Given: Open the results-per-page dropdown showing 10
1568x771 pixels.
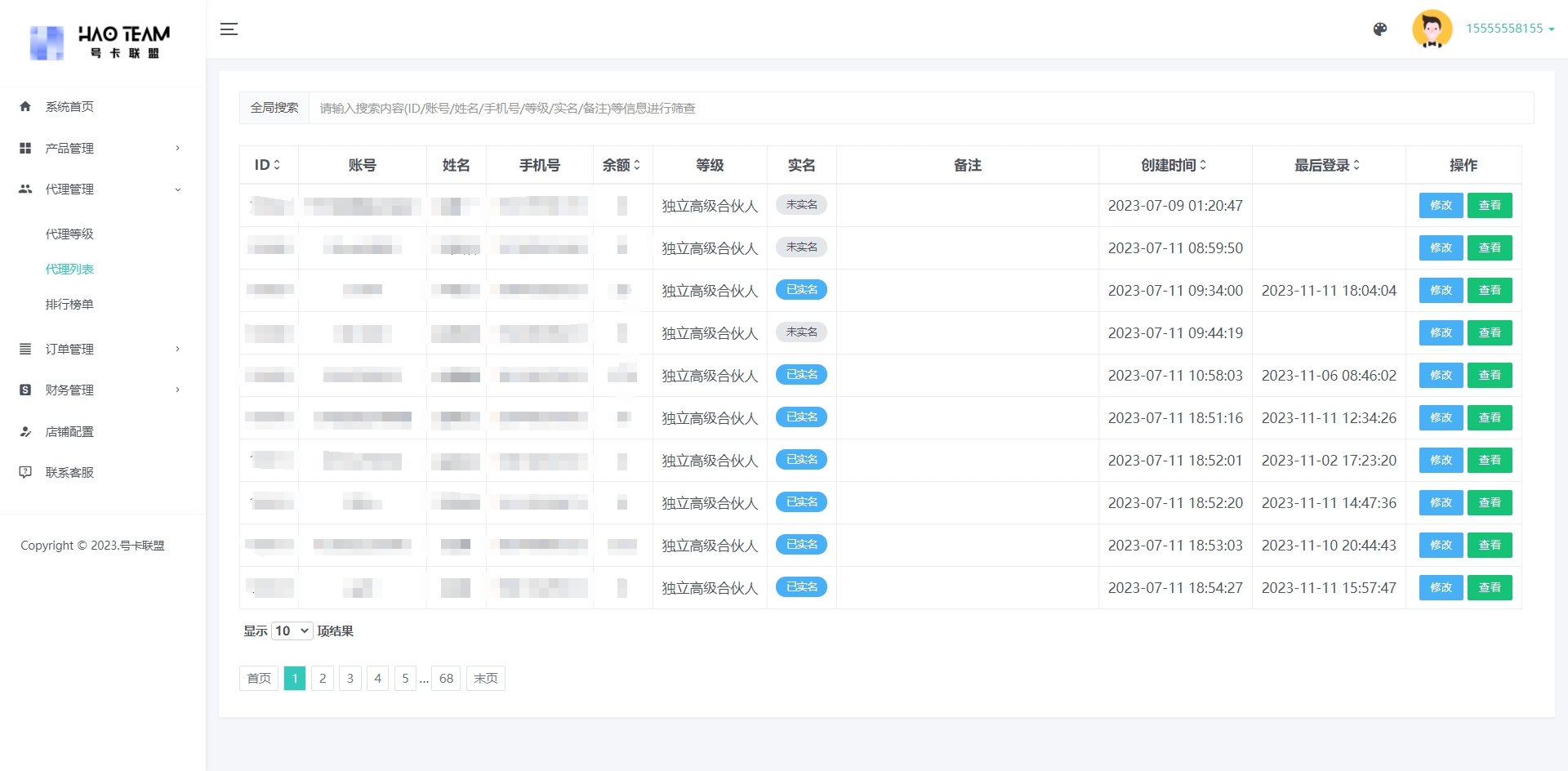Looking at the screenshot, I should (292, 631).
